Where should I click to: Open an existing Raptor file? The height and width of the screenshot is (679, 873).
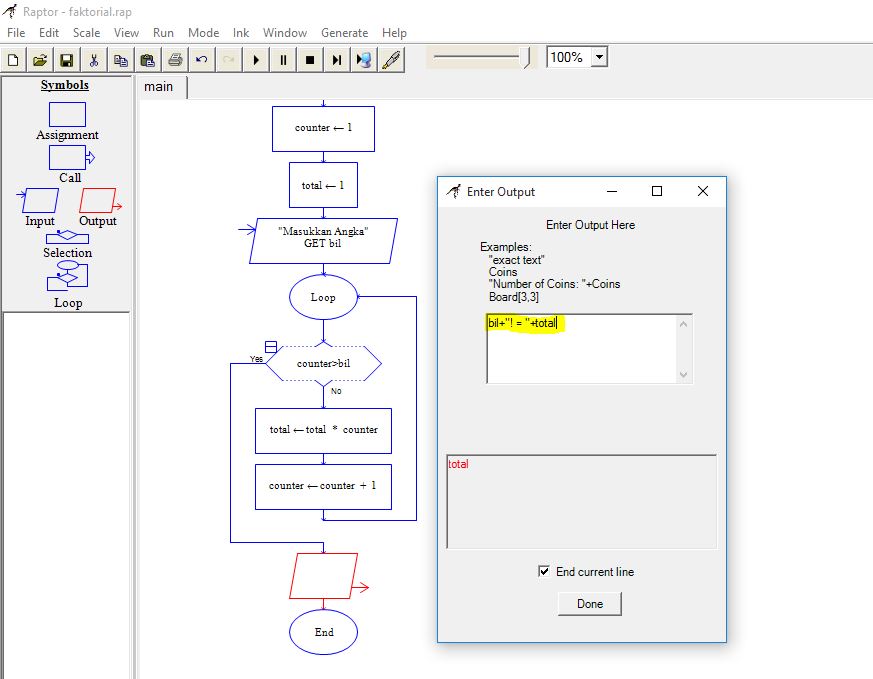pyautogui.click(x=40, y=59)
